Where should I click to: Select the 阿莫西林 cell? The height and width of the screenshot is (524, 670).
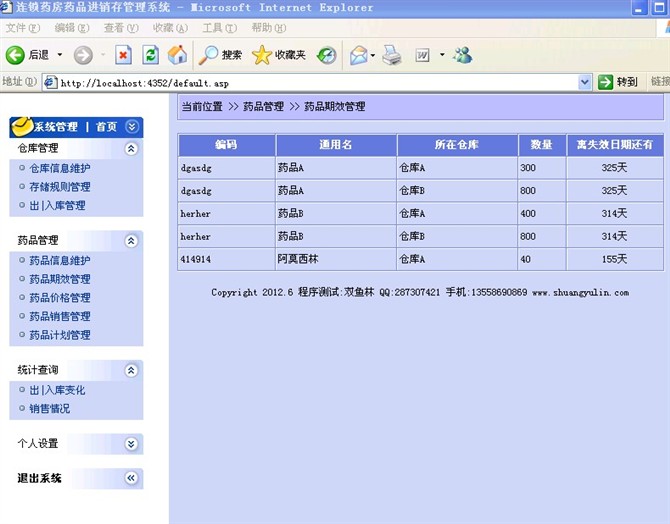336,259
